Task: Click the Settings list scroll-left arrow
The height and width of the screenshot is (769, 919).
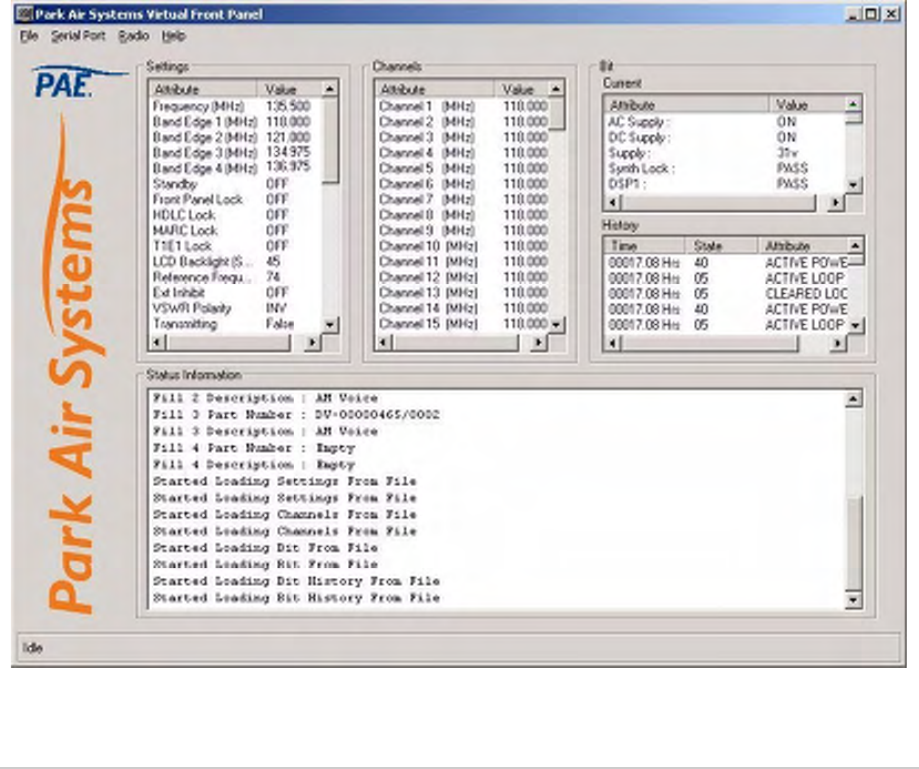Action: pos(157,342)
